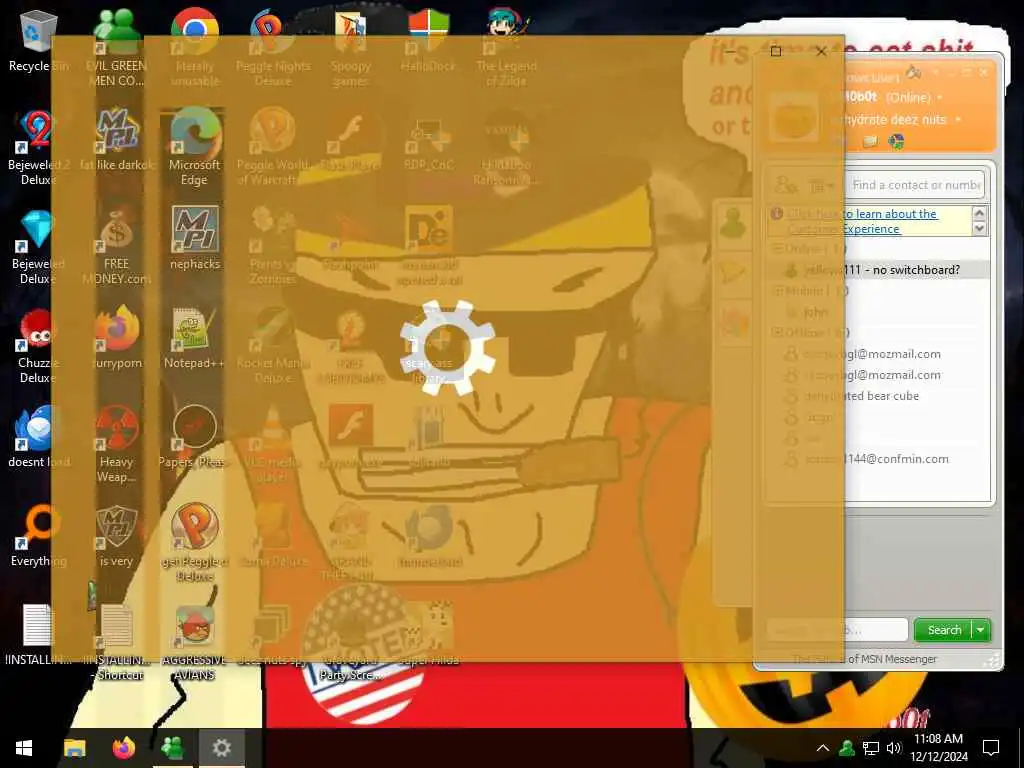The height and width of the screenshot is (768, 1024).
Task: Select the Chuzzle Deluxe shortcut icon
Action: pyautogui.click(x=38, y=346)
